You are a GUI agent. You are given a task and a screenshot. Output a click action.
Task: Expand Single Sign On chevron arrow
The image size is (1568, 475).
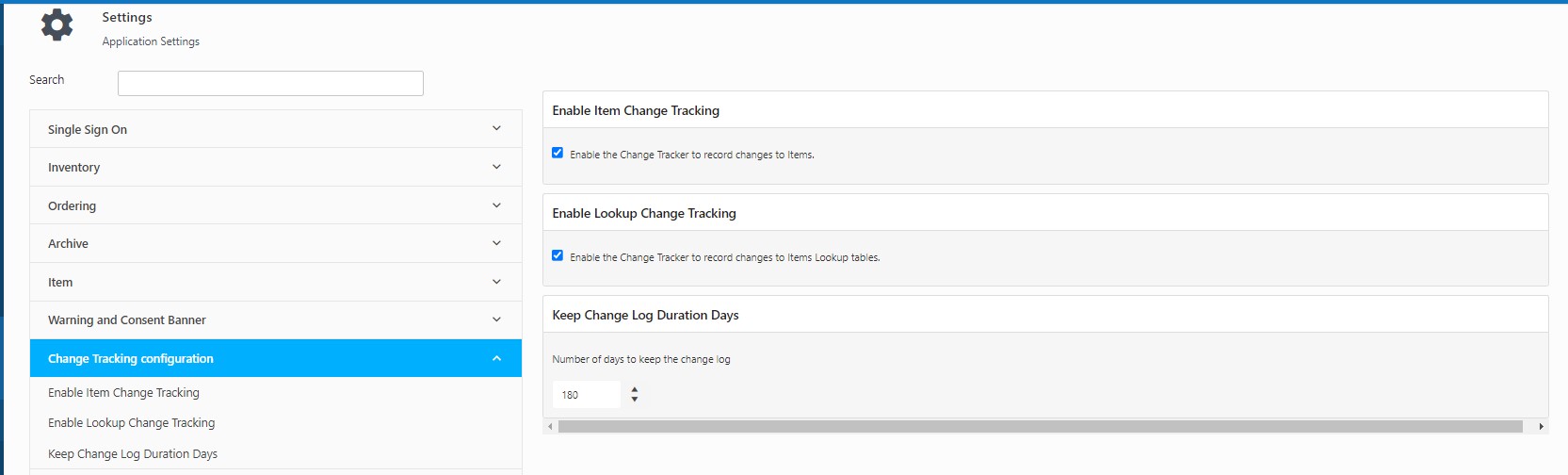click(x=496, y=129)
